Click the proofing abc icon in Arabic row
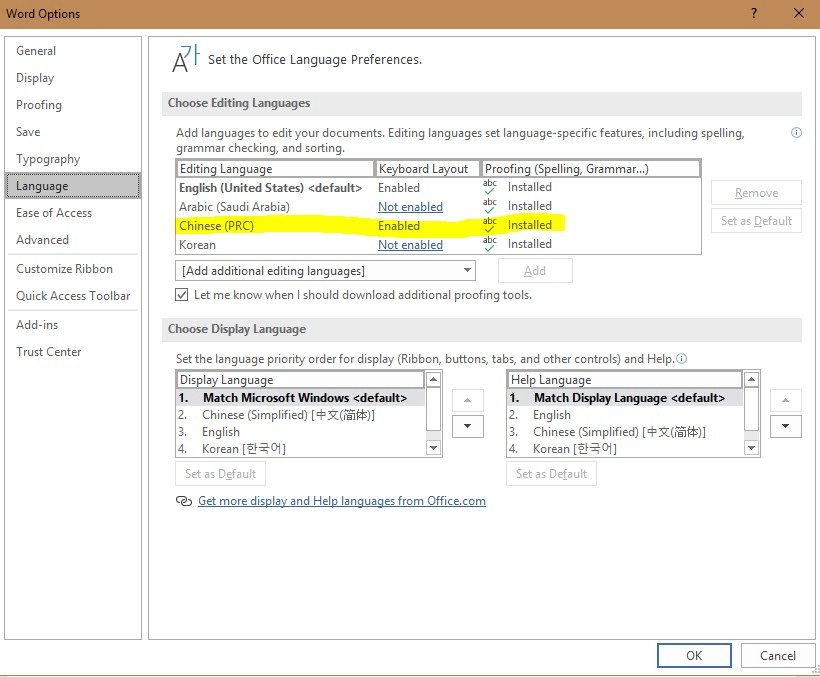The height and width of the screenshot is (677, 820). tap(489, 205)
